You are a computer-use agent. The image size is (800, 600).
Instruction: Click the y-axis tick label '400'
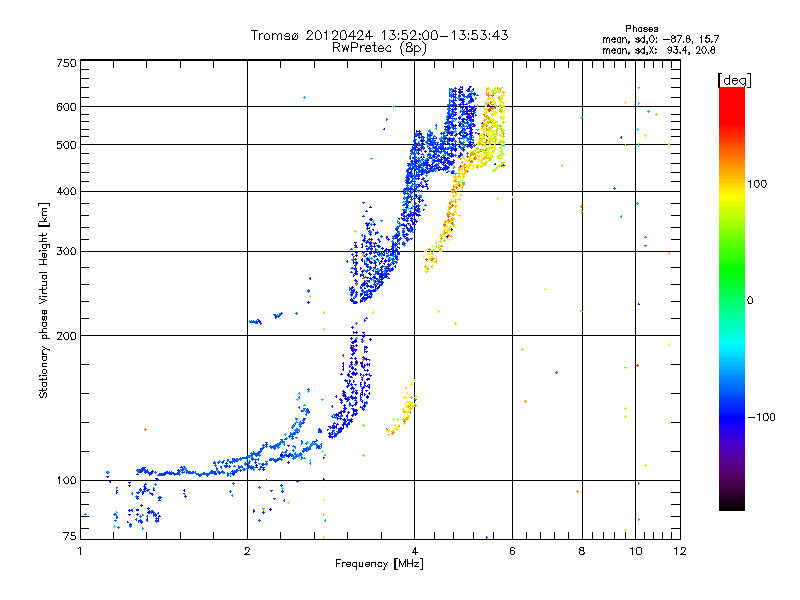tap(66, 192)
